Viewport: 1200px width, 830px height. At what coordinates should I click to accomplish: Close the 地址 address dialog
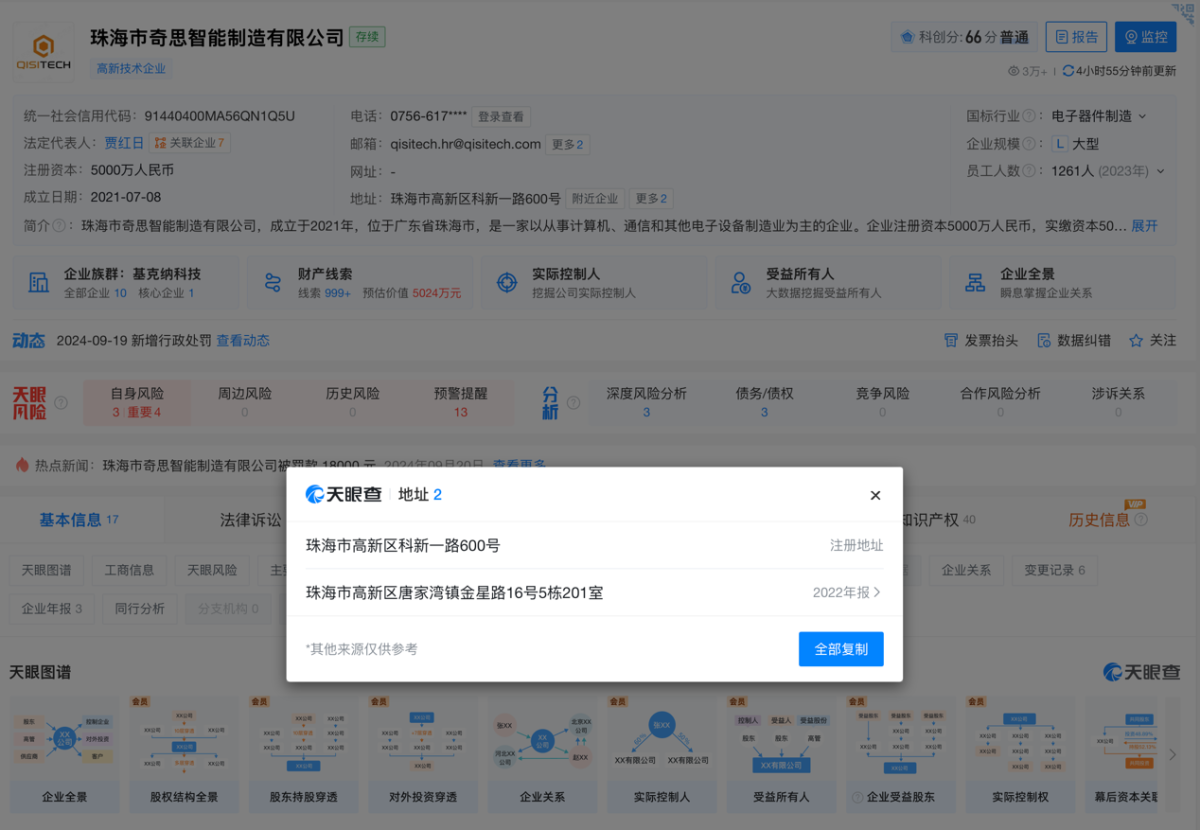pos(875,495)
